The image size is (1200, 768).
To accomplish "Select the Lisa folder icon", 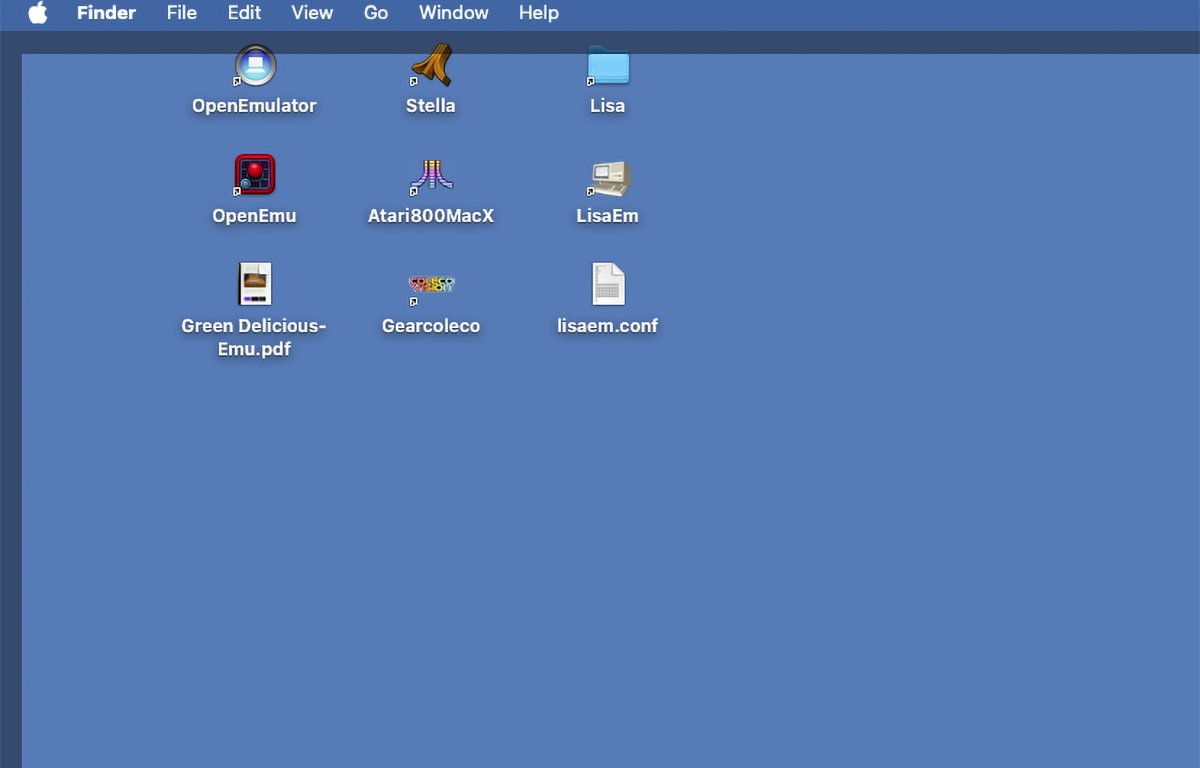I will (608, 66).
